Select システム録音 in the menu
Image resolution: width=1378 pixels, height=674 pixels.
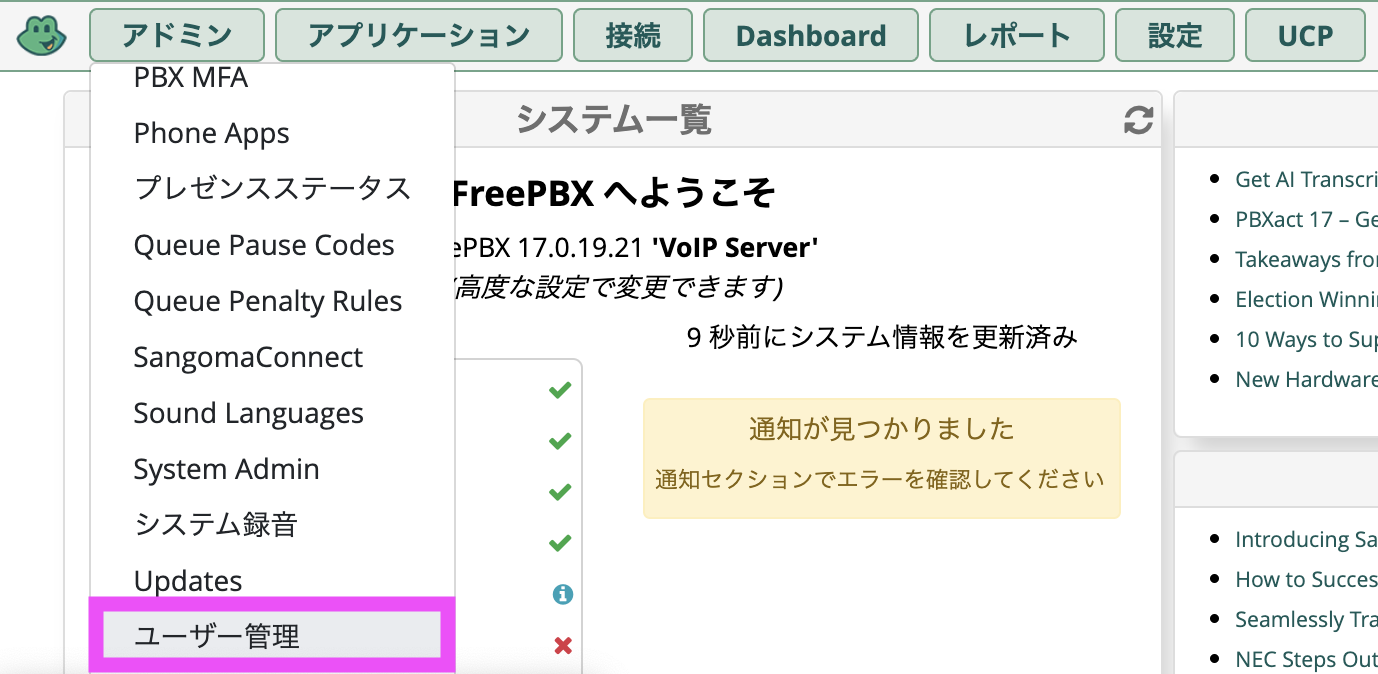272,525
